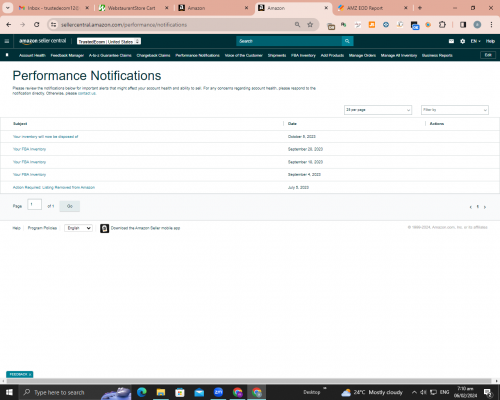Open the messages envelope icon
The image size is (500, 400).
coord(451,41)
